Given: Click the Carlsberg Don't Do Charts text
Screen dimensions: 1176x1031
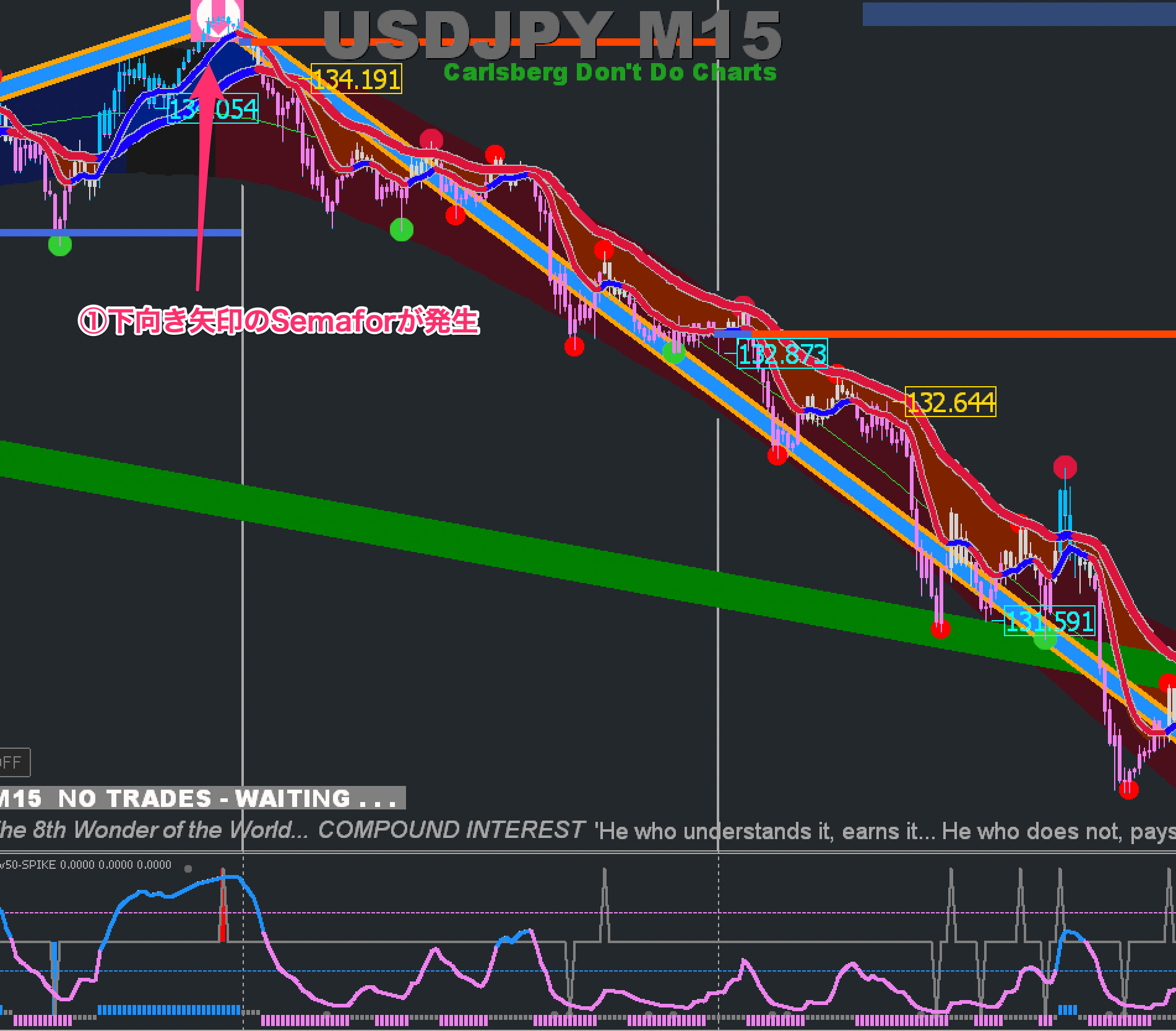Looking at the screenshot, I should [610, 72].
